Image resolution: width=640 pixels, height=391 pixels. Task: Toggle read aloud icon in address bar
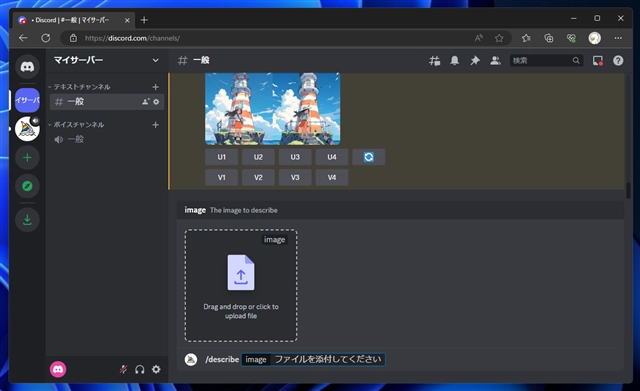coord(479,38)
